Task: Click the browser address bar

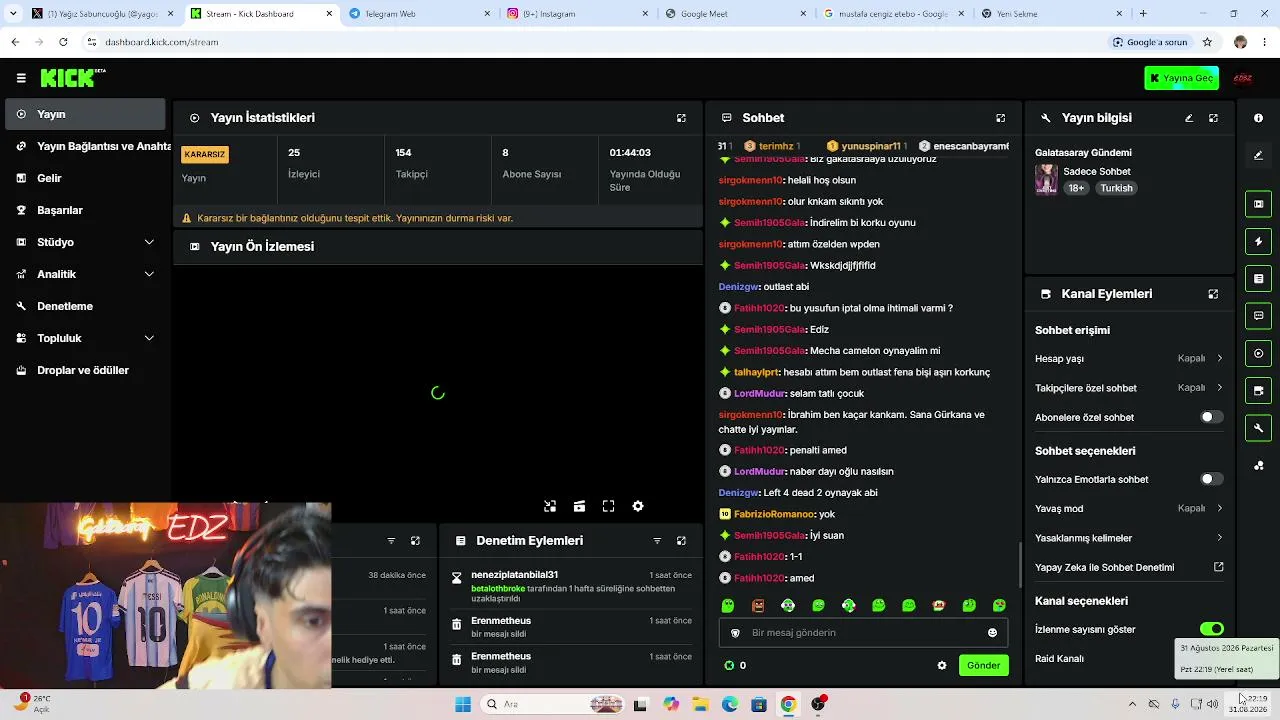Action: point(590,42)
